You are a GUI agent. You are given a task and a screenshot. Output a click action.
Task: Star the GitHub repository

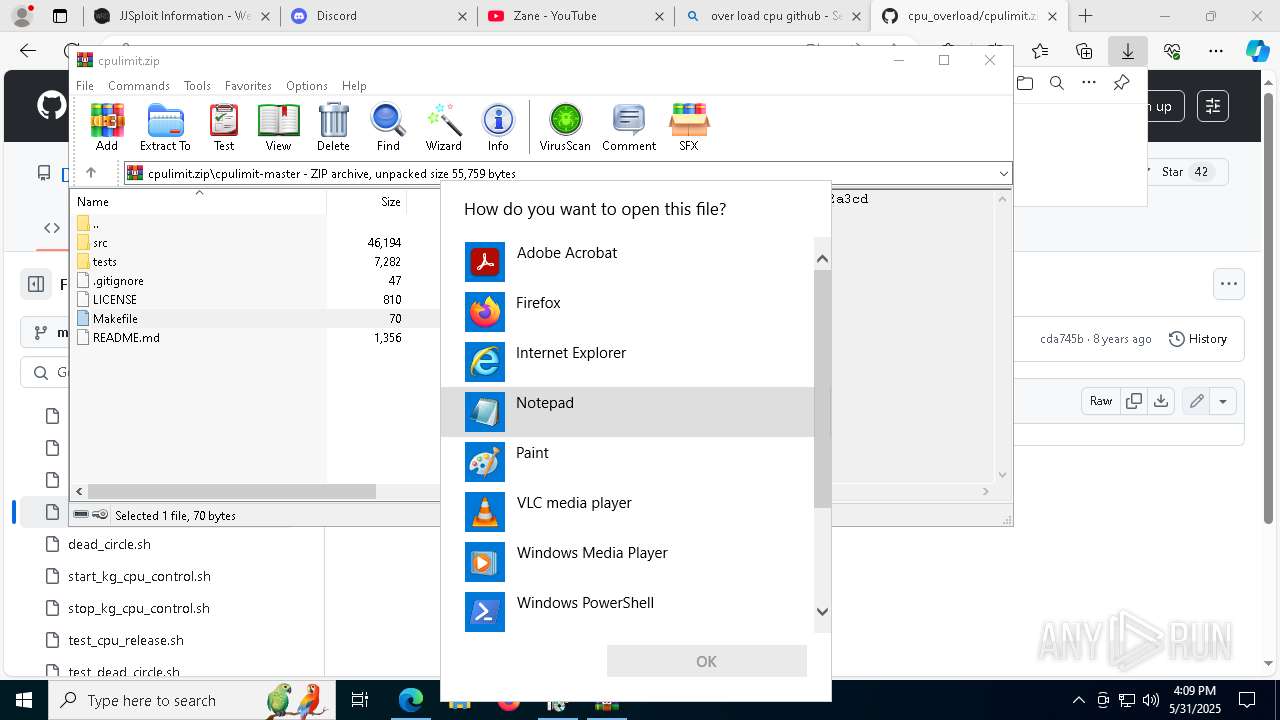(1187, 172)
